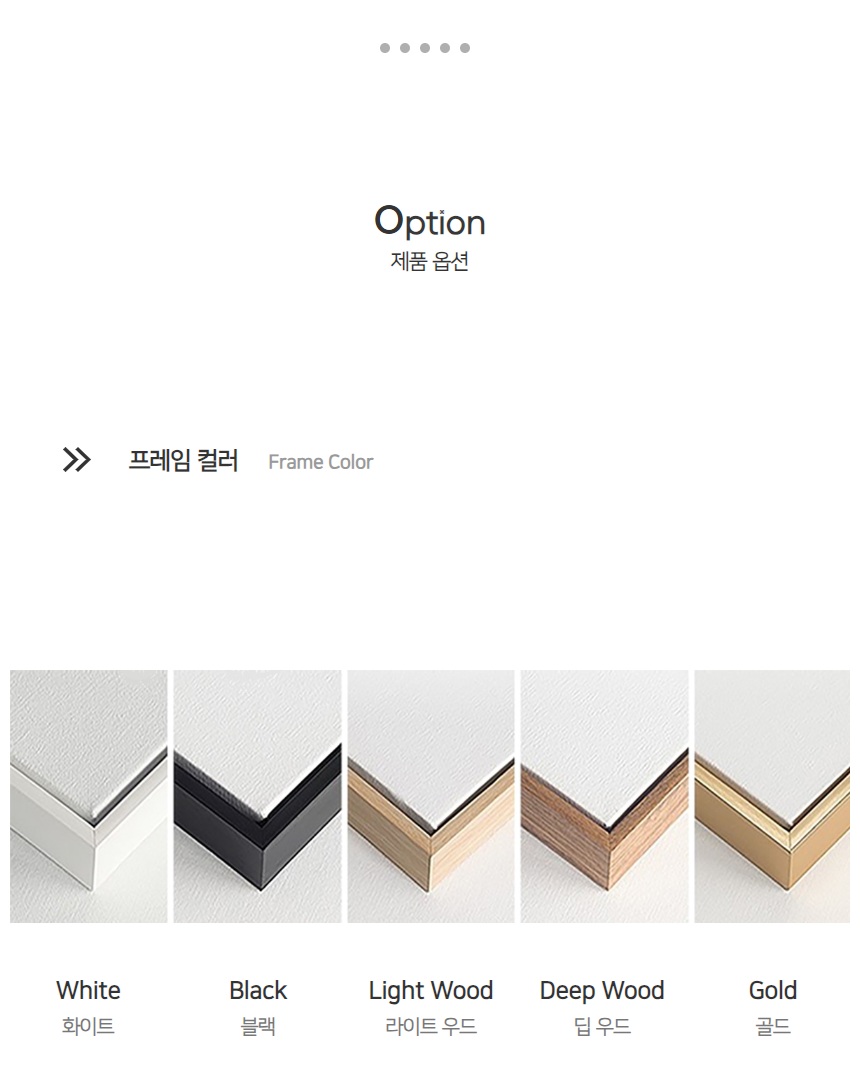Click the Black label text

(258, 990)
